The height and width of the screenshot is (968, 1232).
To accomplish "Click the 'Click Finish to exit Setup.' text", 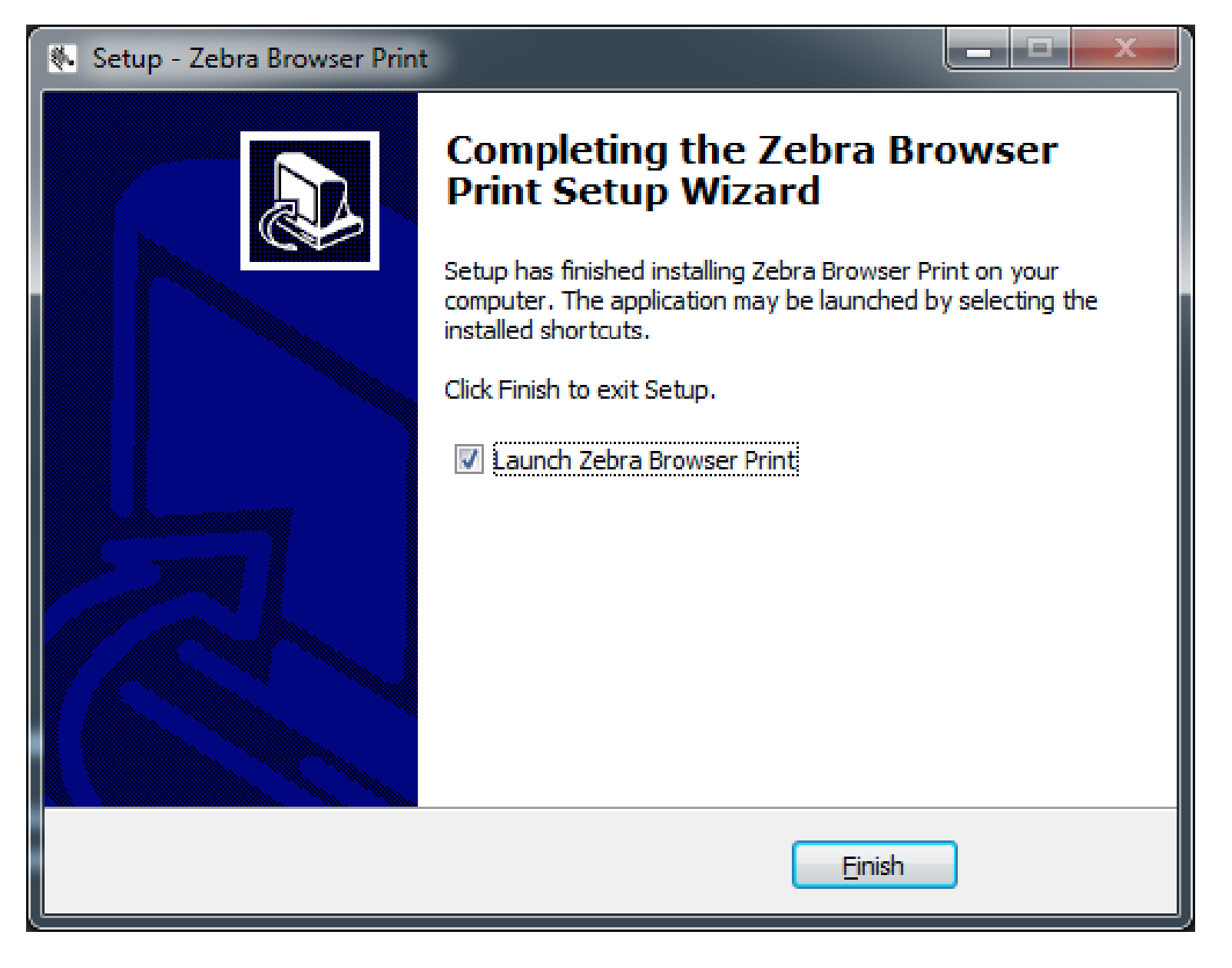I will pyautogui.click(x=580, y=390).
